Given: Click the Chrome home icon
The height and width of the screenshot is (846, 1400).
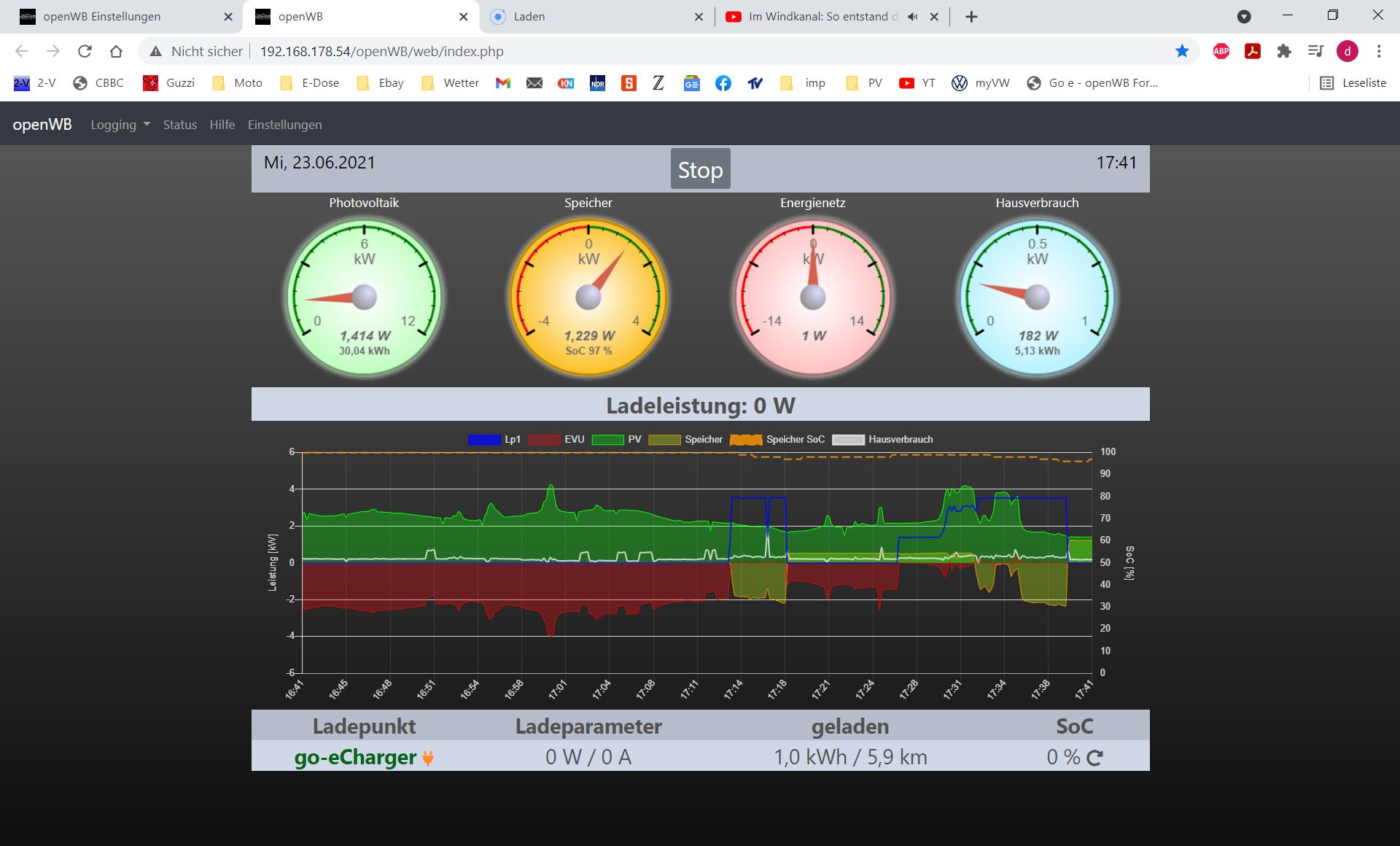Looking at the screenshot, I should coord(116,51).
